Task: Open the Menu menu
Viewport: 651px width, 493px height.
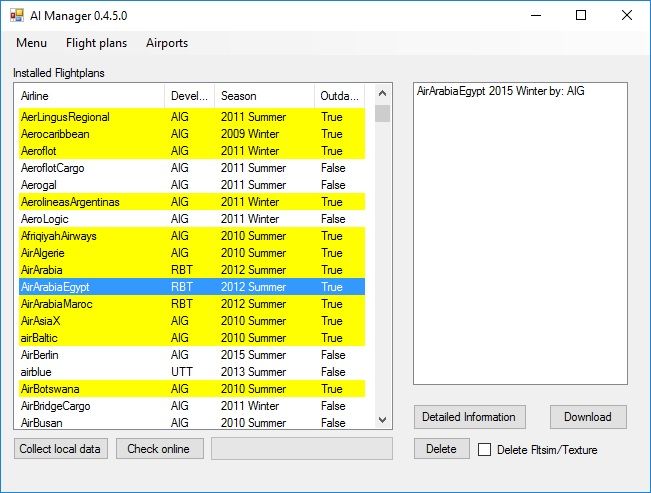Action: [32, 43]
